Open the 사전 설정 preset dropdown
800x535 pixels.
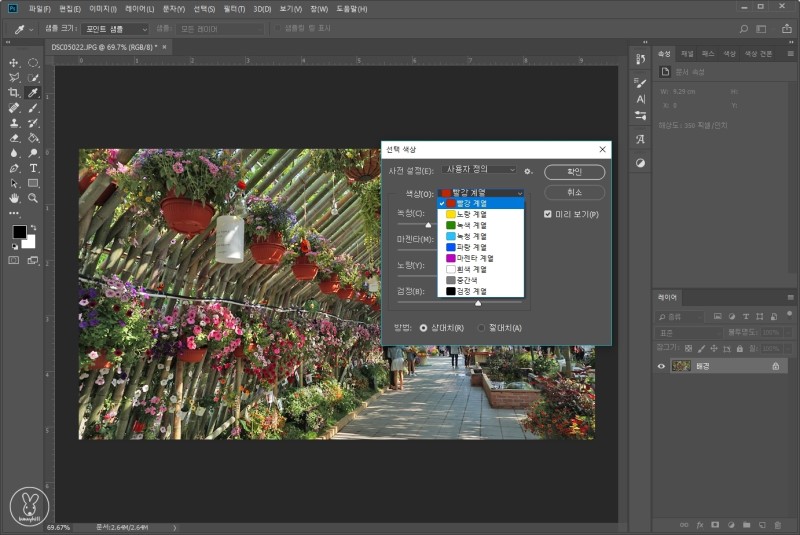(479, 171)
